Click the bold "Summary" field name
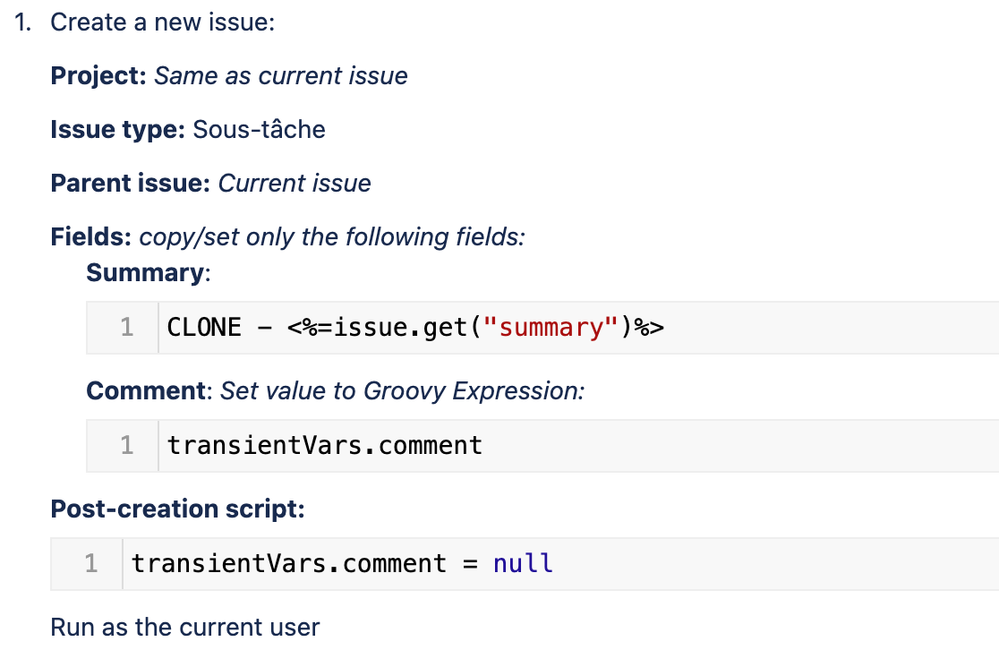Image resolution: width=999 pixels, height=668 pixels. click(x=144, y=272)
